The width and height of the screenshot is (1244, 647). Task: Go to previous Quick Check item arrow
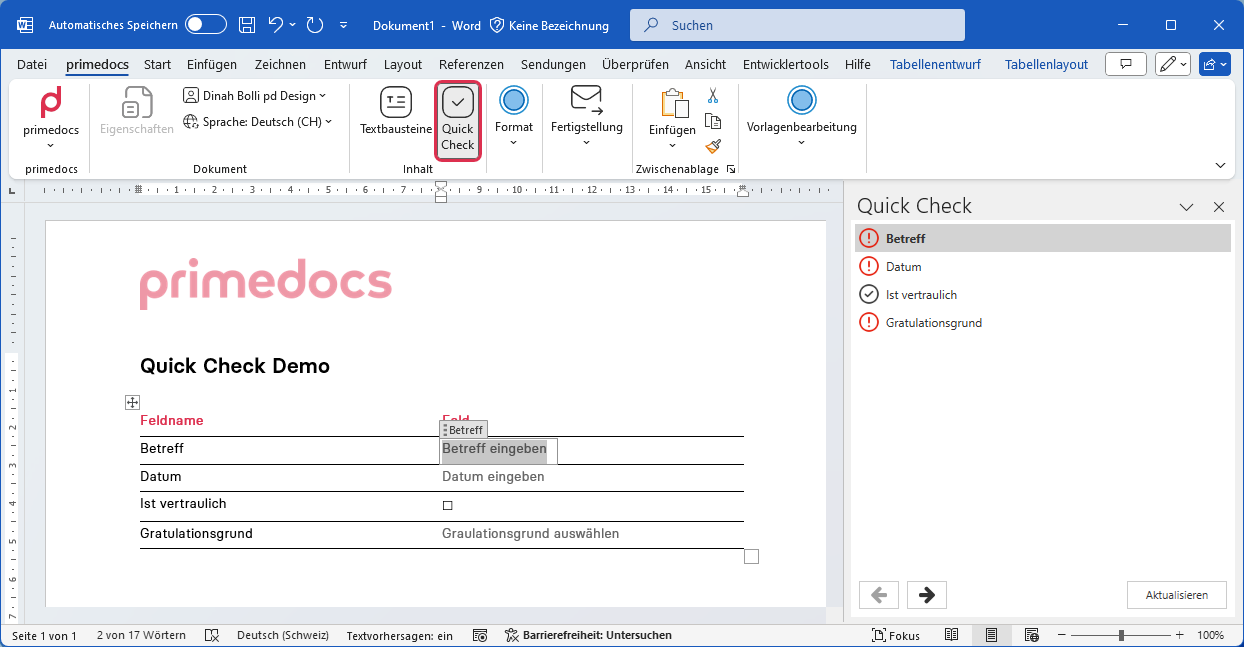(879, 595)
